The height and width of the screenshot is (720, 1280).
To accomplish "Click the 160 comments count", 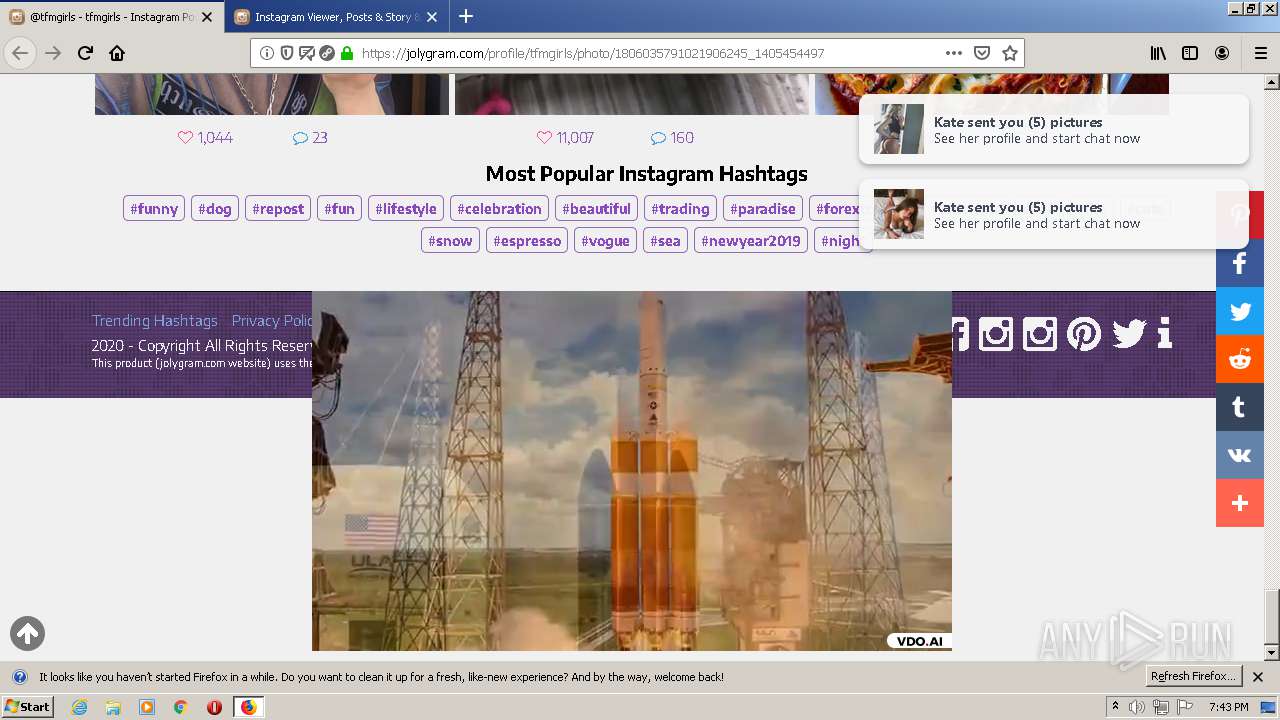I will tap(672, 138).
